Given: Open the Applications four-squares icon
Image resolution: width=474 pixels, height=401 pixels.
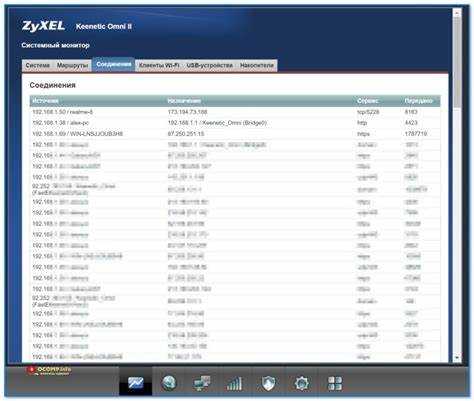Looking at the screenshot, I should (x=334, y=383).
